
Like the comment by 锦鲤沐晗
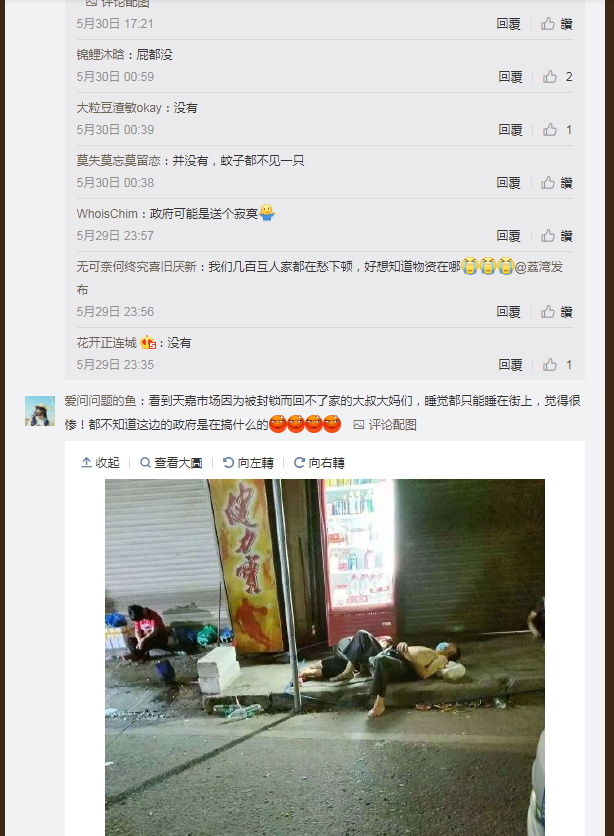(x=558, y=77)
